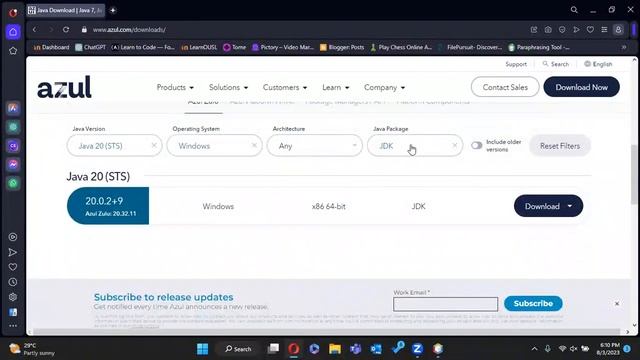Open the Blogger: Posts bookmark

point(342,47)
